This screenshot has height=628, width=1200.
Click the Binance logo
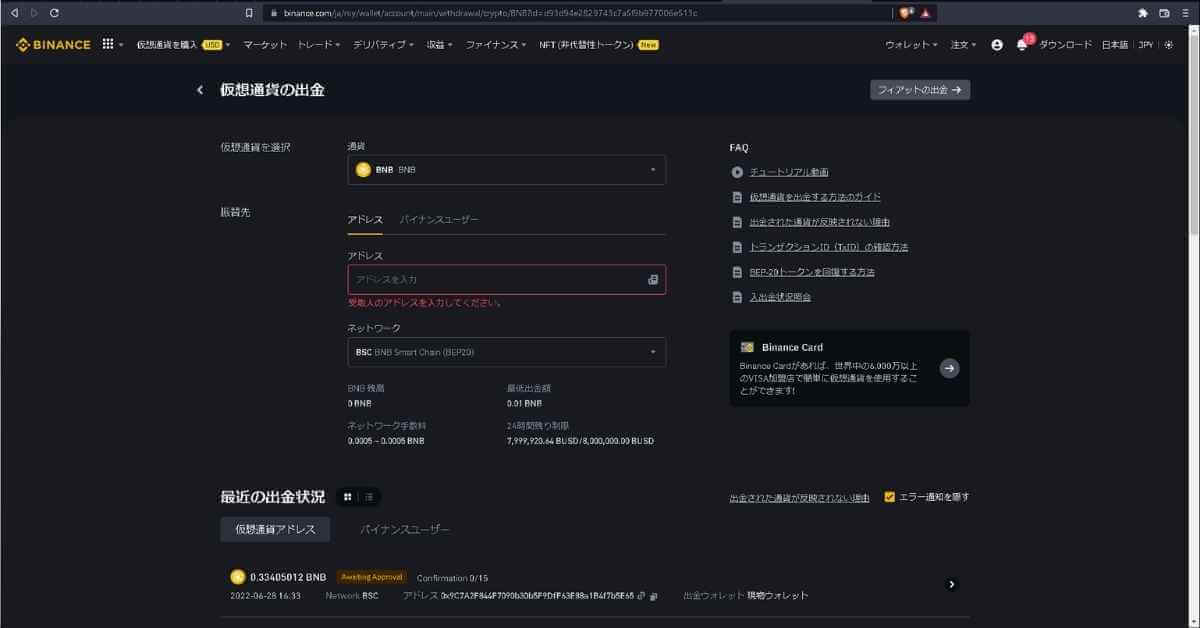click(52, 44)
